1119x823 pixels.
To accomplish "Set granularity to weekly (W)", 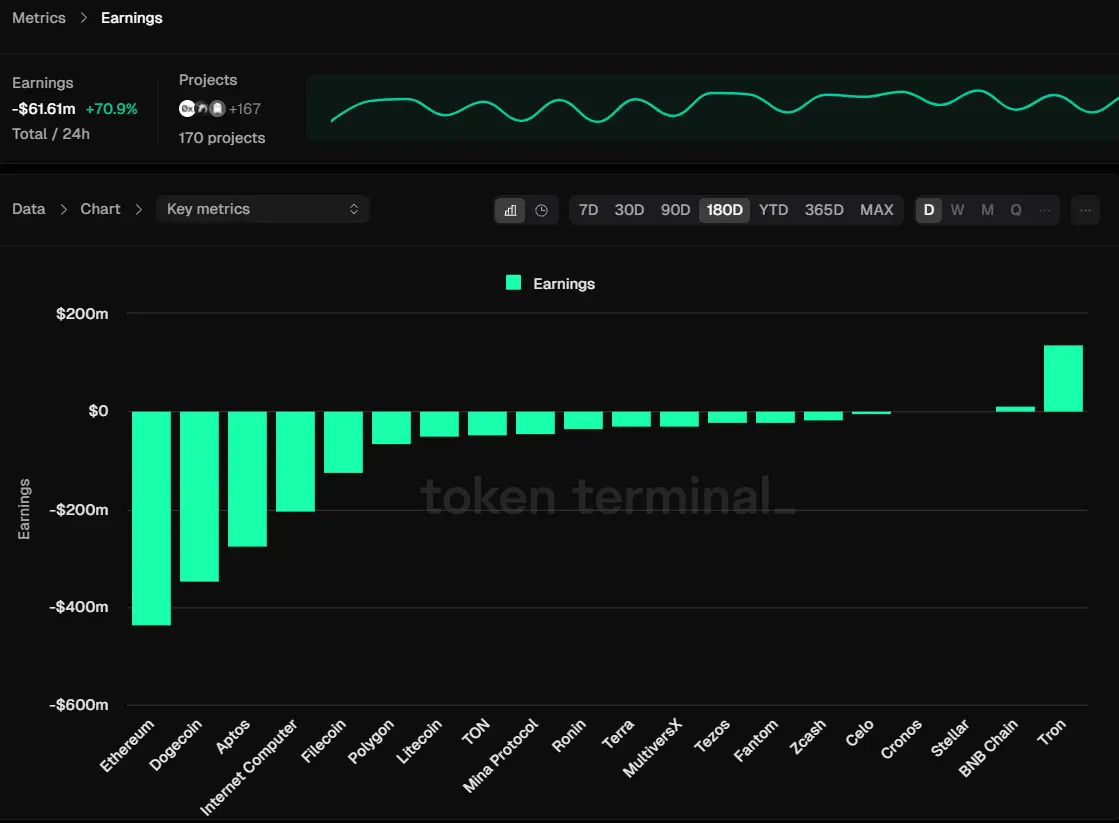I will point(958,210).
